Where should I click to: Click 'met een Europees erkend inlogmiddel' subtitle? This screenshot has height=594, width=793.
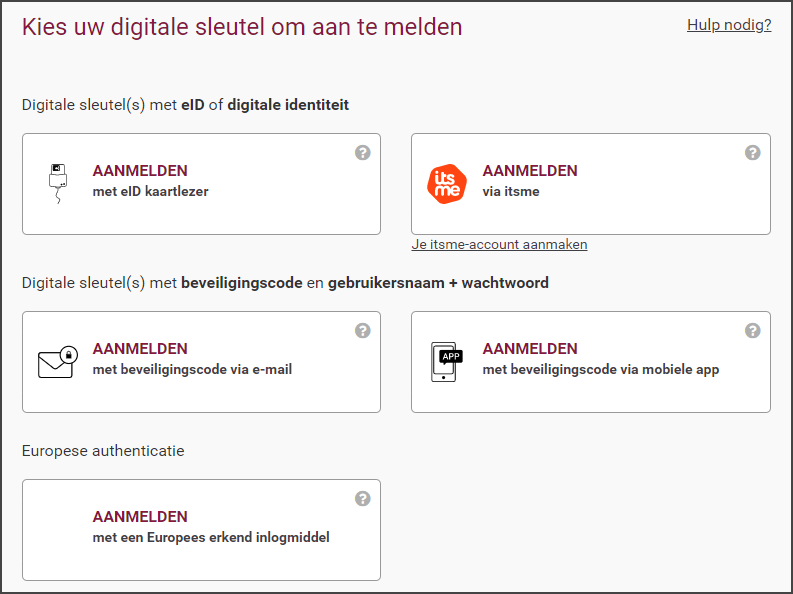point(211,537)
